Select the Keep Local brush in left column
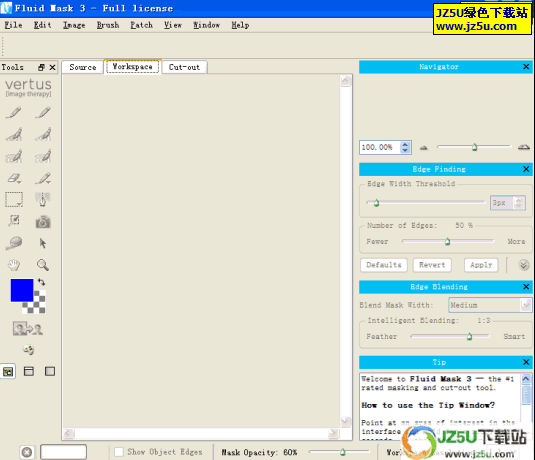 [x=14, y=134]
